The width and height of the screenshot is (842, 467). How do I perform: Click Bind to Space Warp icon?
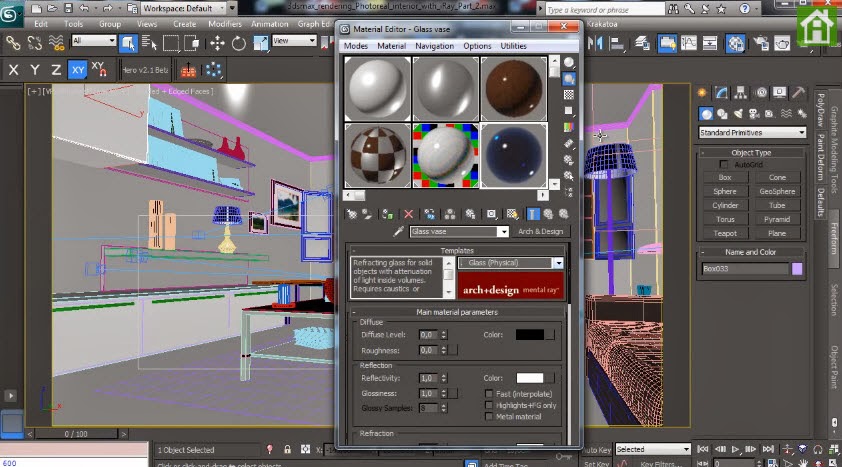click(56, 43)
